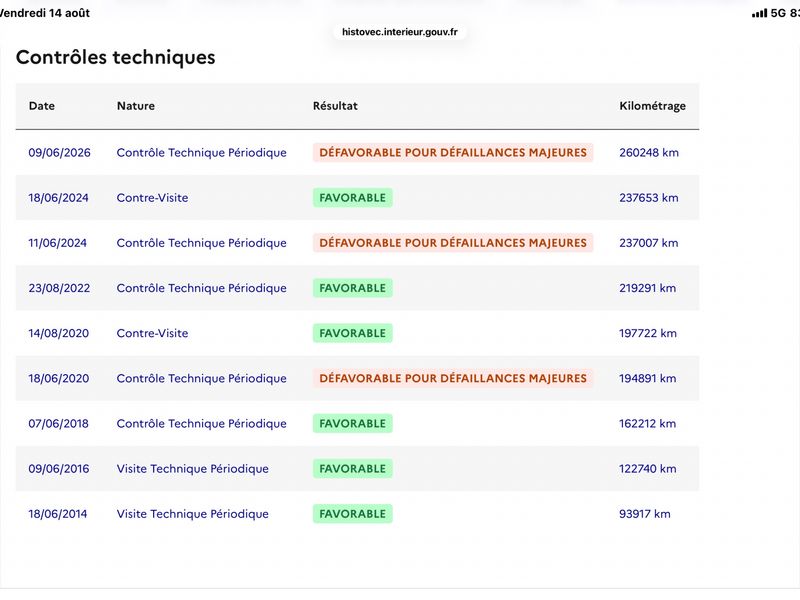The width and height of the screenshot is (800, 600).
Task: Open the 18/06/2024 Contre-Visite entry
Action: [x=152, y=197]
